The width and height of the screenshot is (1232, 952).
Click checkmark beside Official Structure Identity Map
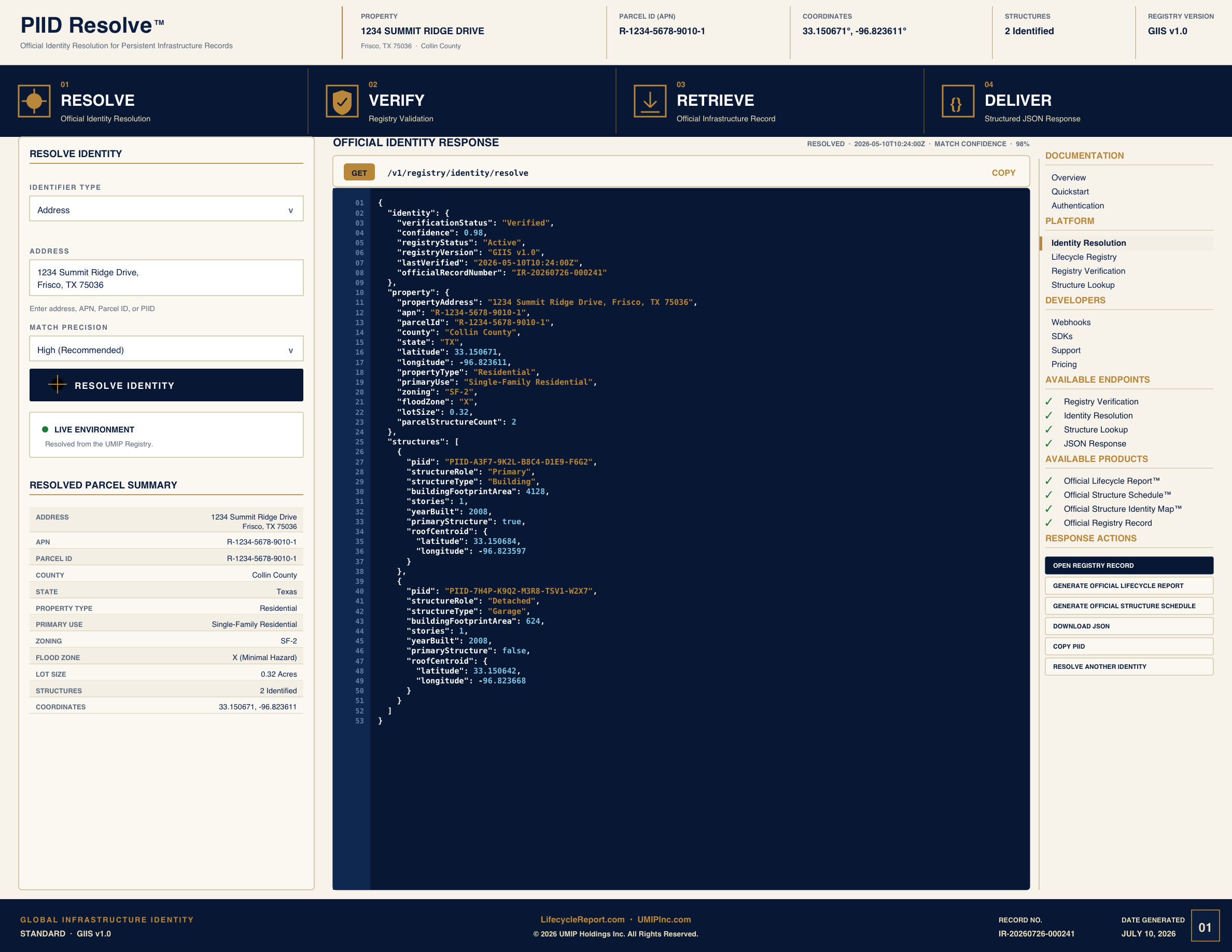(x=1048, y=509)
